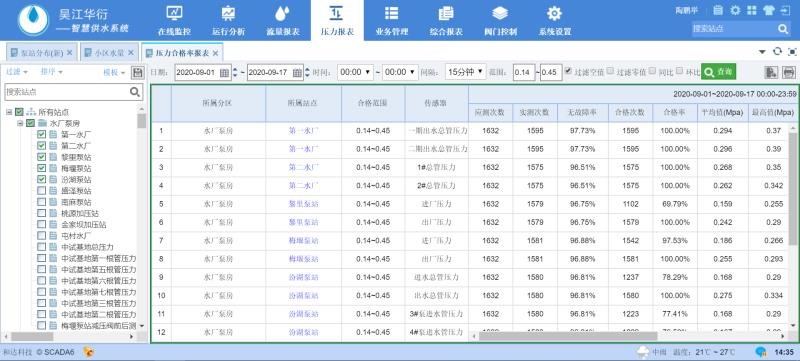
Task: Click the station search magnifier in left panel
Action: coord(135,92)
